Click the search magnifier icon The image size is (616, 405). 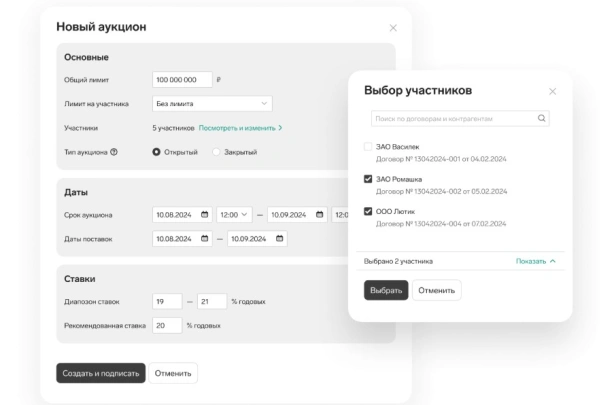(x=541, y=118)
